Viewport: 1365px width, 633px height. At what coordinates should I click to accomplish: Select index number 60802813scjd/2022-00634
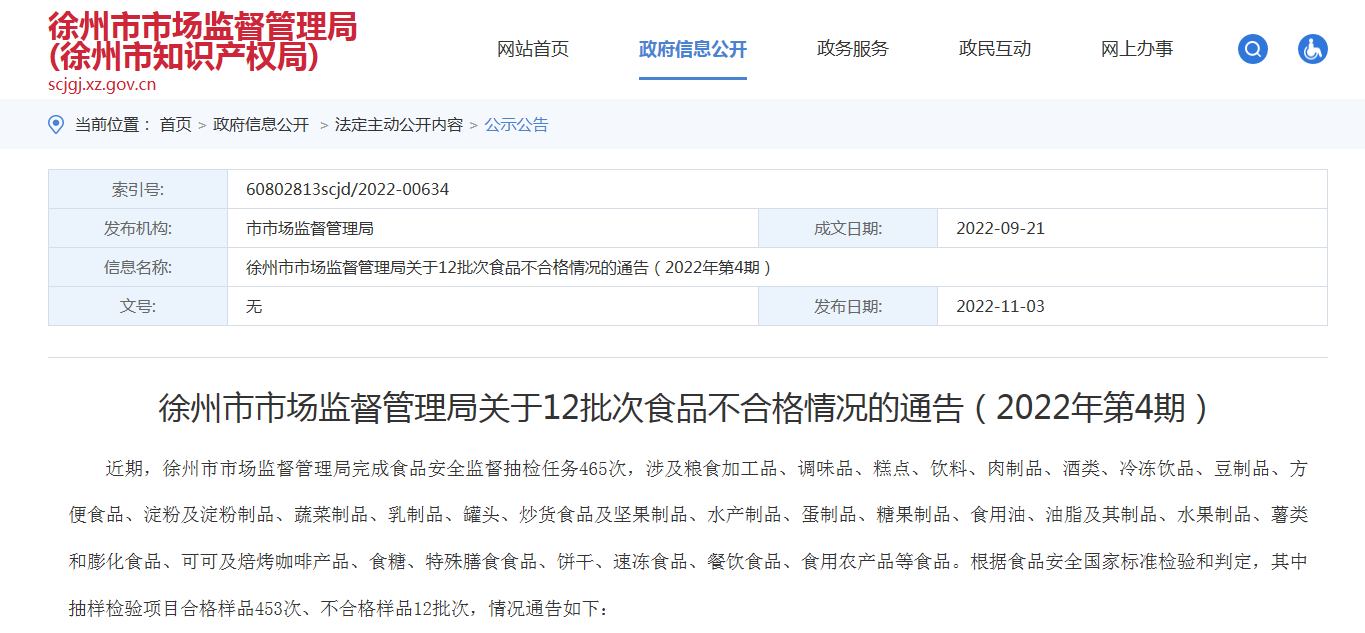[x=347, y=189]
